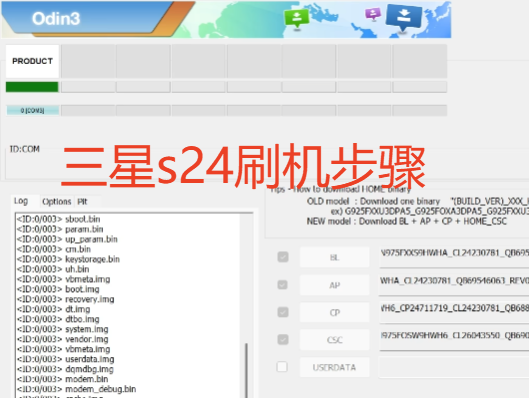Switch to the Log tab
The width and height of the screenshot is (529, 398).
pyautogui.click(x=21, y=201)
